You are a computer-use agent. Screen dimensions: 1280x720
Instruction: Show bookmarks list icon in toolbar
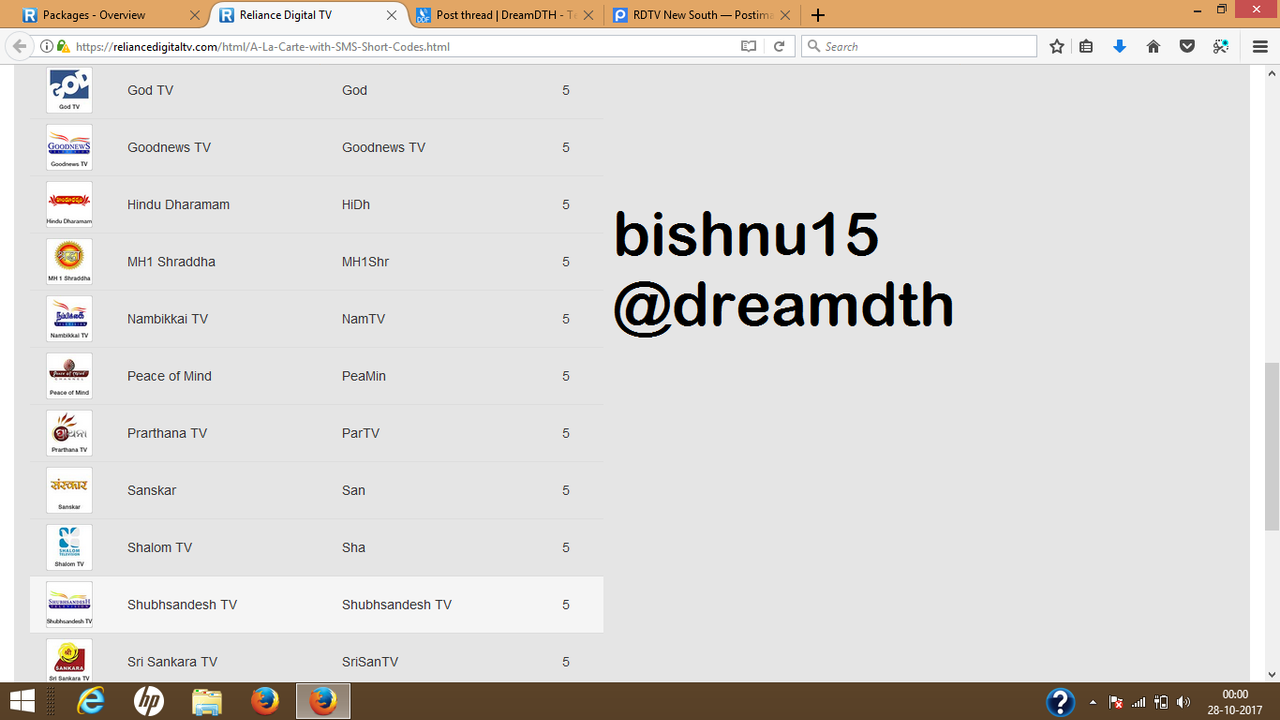coord(1087,46)
